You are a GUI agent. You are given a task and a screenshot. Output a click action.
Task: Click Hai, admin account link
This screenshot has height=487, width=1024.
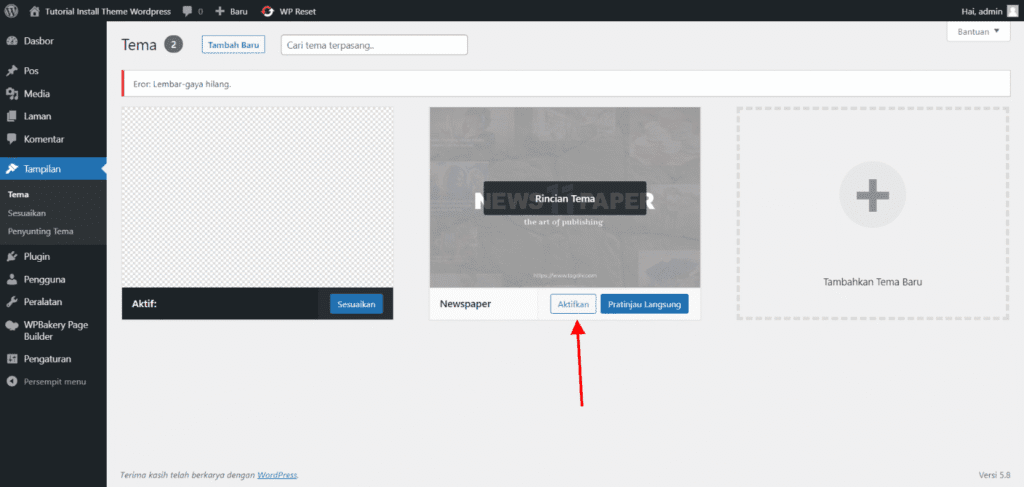point(982,11)
